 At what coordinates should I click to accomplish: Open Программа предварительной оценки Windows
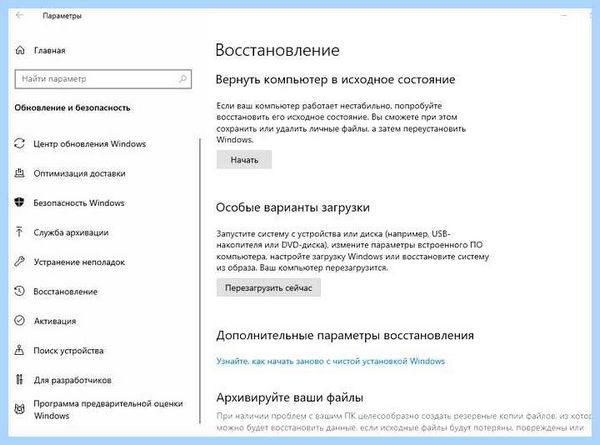pos(108,409)
